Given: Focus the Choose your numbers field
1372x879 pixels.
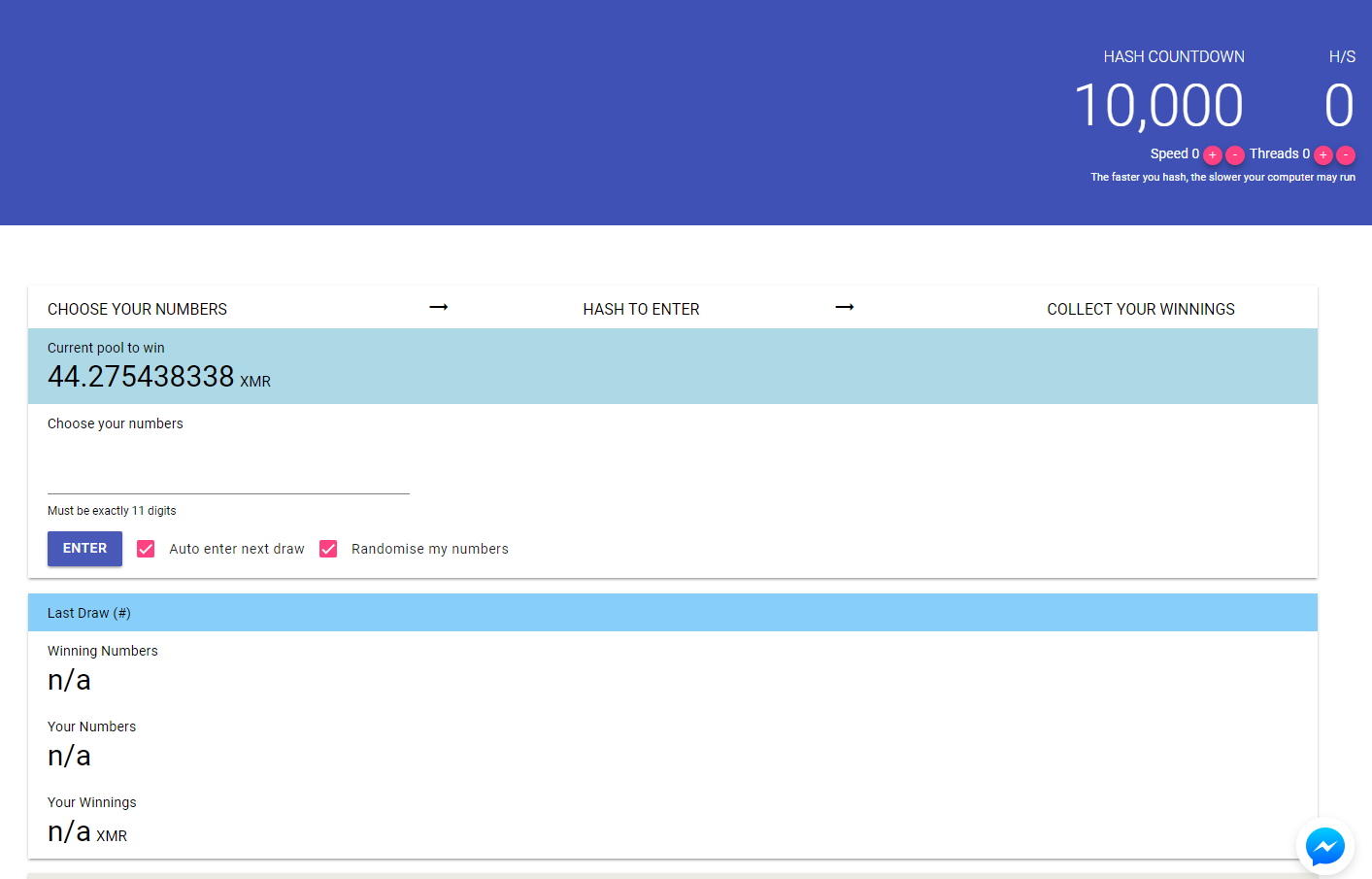Looking at the screenshot, I should pyautogui.click(x=228, y=474).
